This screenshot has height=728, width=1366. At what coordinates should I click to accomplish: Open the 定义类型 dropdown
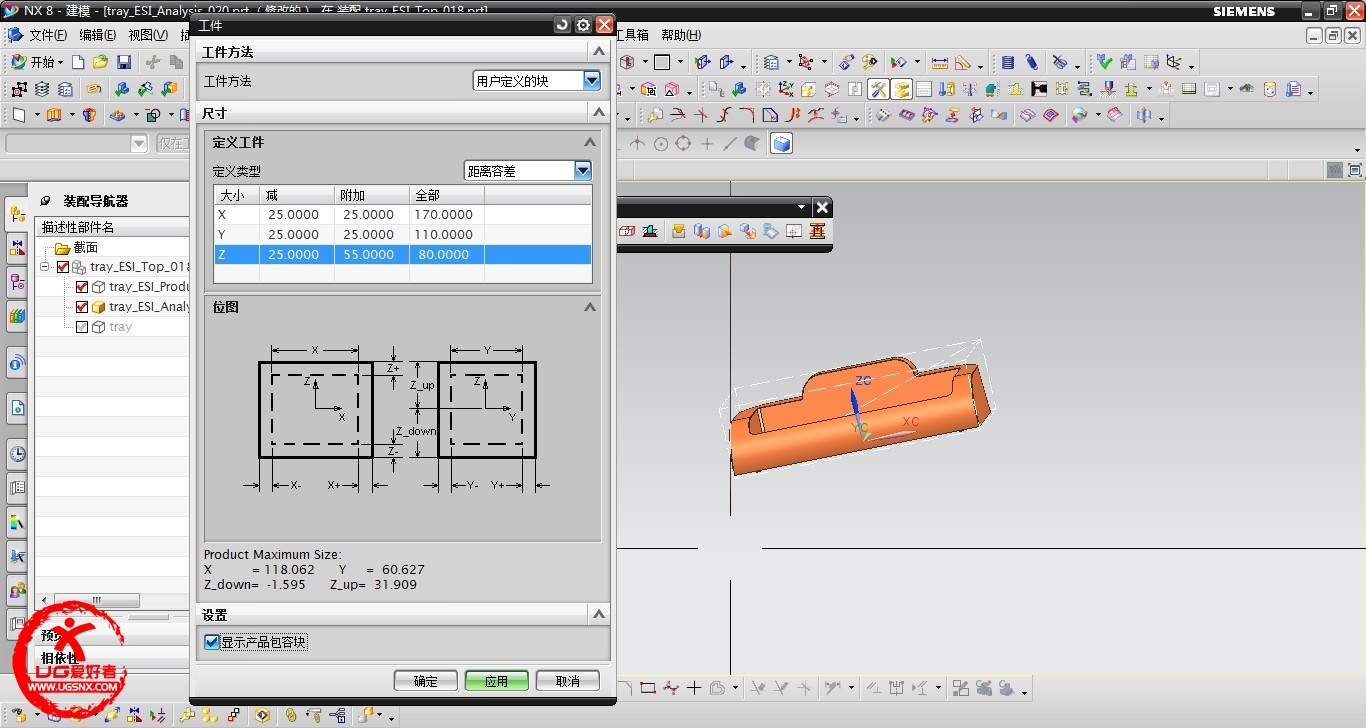pyautogui.click(x=583, y=171)
